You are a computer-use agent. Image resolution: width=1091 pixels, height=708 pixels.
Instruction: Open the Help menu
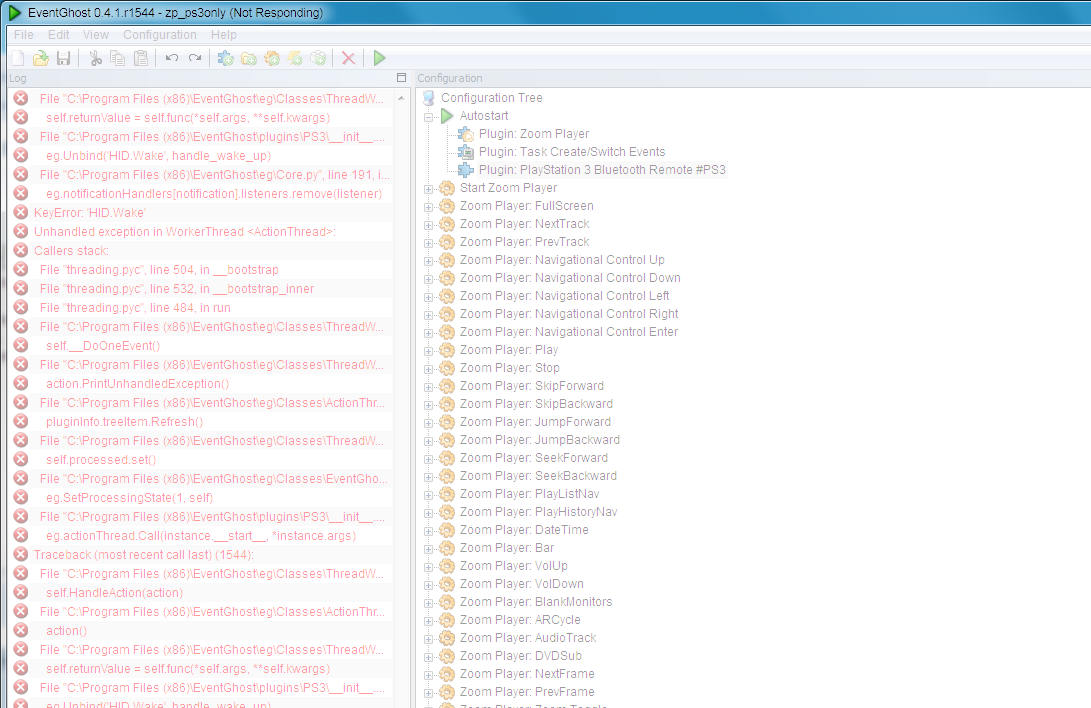click(223, 35)
